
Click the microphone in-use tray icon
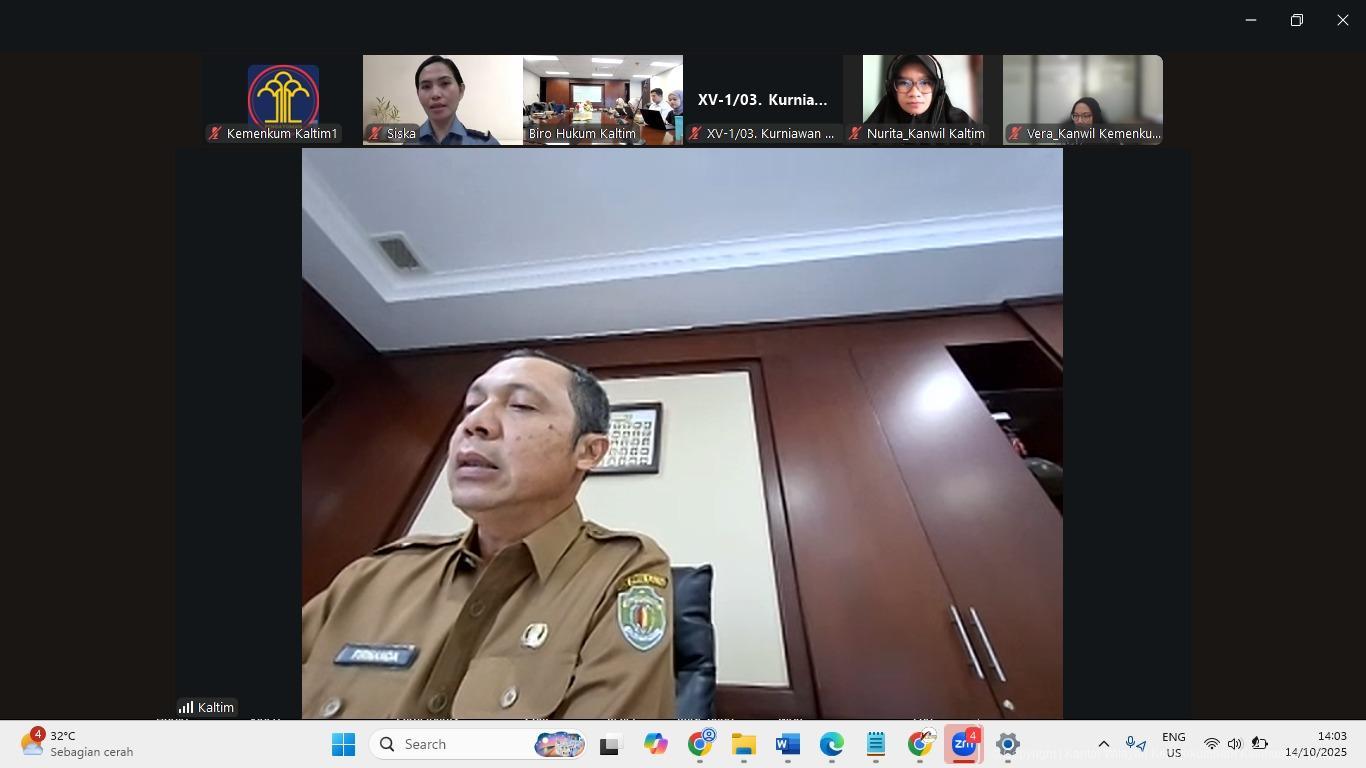[1135, 744]
